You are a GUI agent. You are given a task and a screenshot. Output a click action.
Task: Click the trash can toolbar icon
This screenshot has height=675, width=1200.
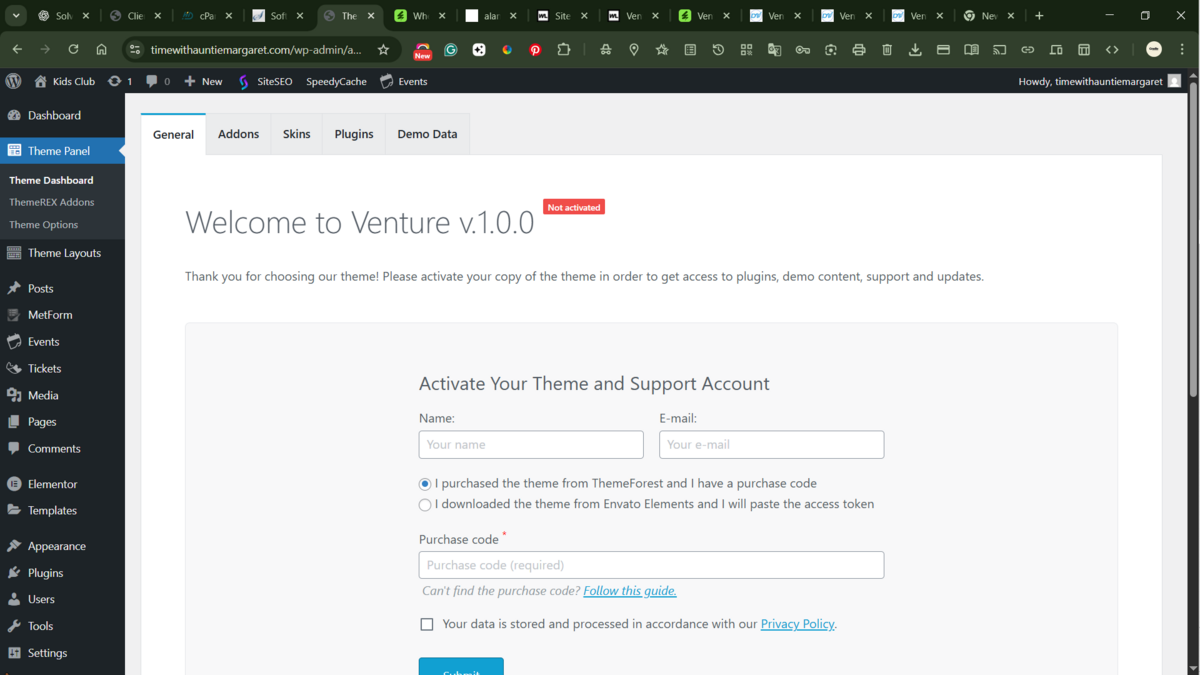pos(887,49)
